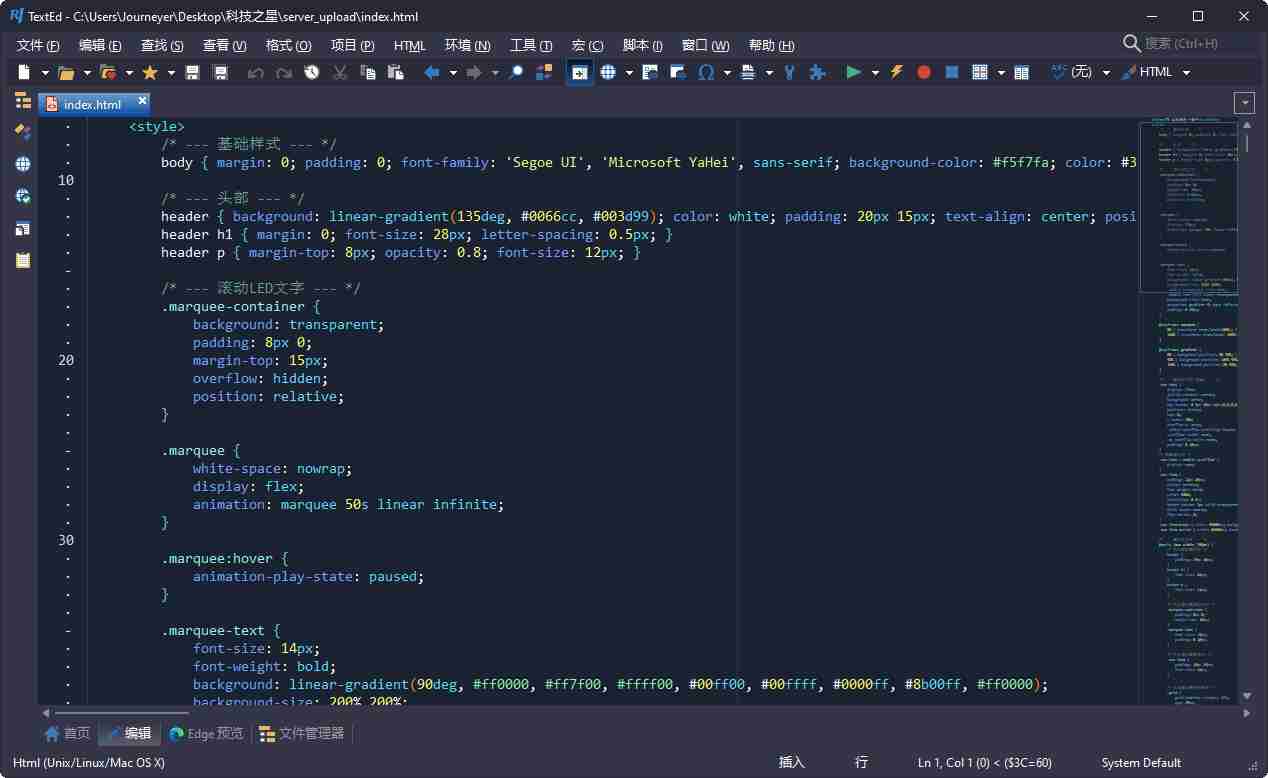The image size is (1268, 778).
Task: Click the puzzle piece plugin icon
Action: 817,72
